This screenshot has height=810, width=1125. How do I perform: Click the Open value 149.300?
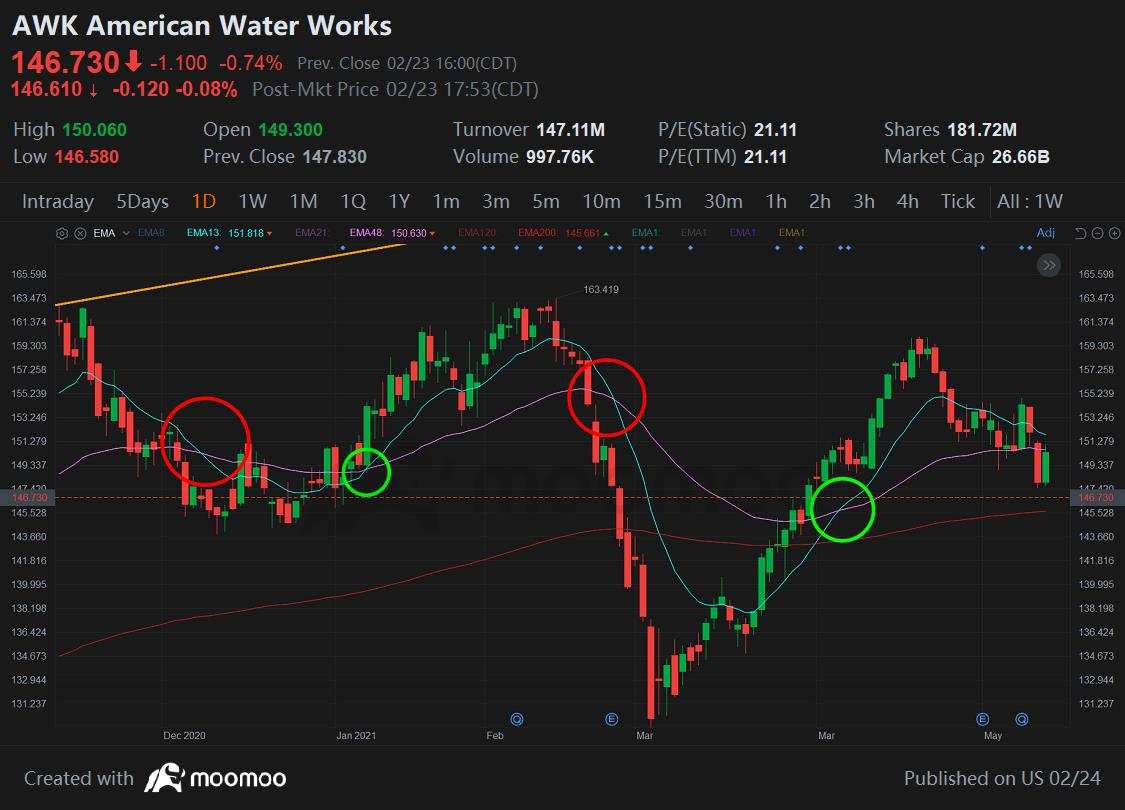[x=290, y=130]
